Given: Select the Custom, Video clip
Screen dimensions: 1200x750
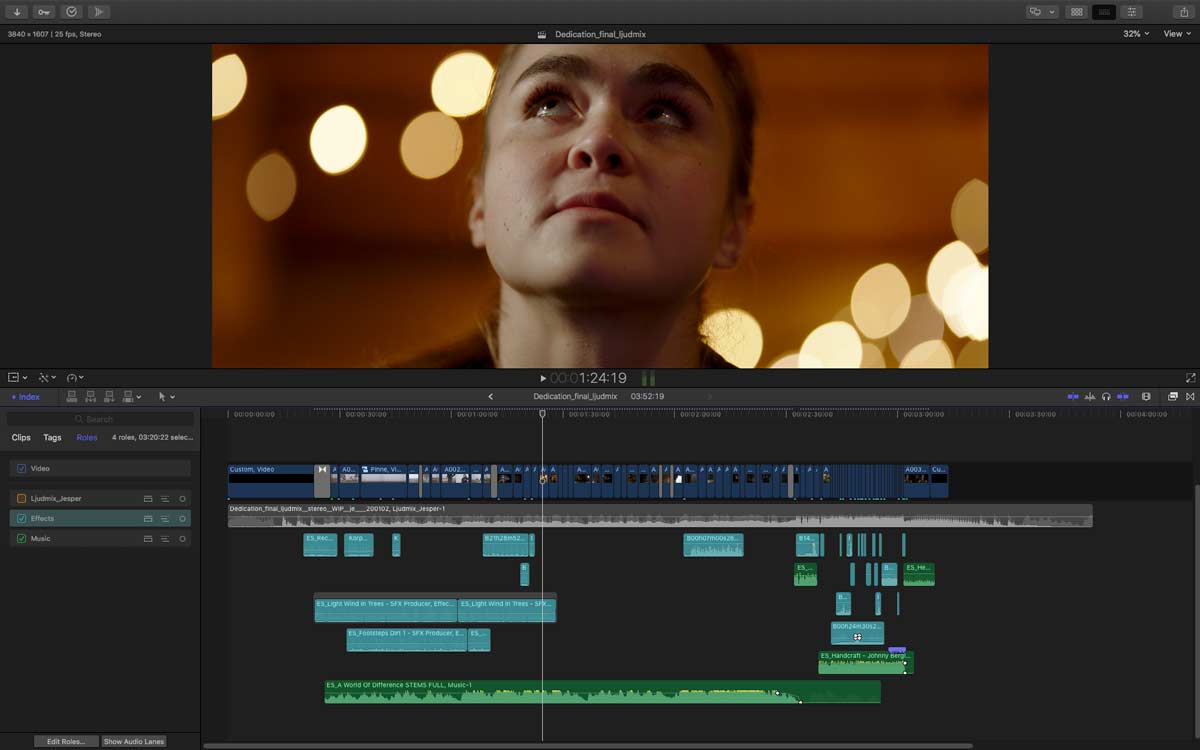Looking at the screenshot, I should click(271, 480).
